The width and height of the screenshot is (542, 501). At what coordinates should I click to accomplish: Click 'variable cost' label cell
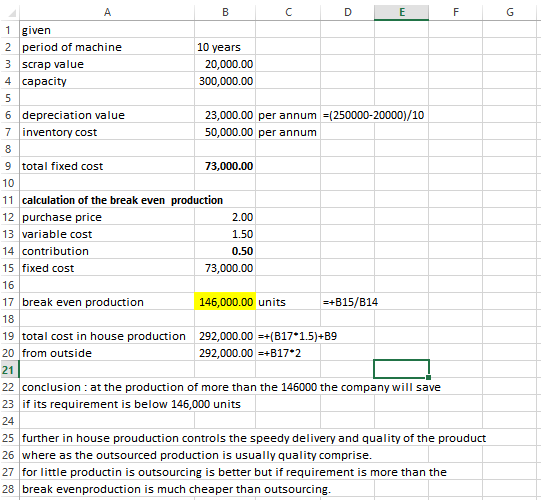(x=107, y=234)
